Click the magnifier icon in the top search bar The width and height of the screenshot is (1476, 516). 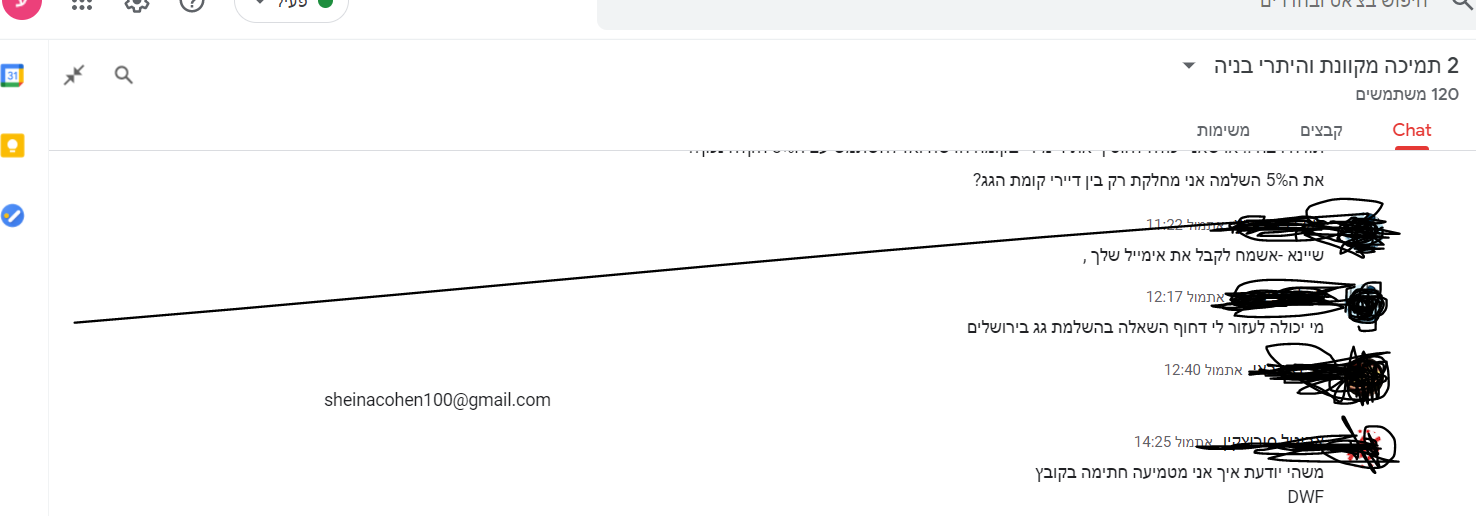pyautogui.click(x=1444, y=4)
